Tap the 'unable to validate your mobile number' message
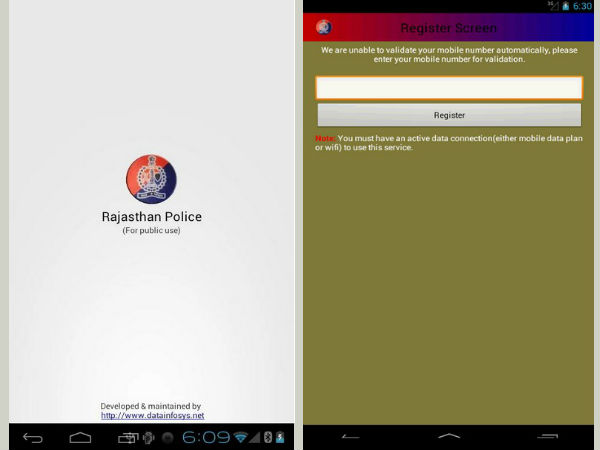Viewport: 600px width, 450px height. (x=449, y=55)
